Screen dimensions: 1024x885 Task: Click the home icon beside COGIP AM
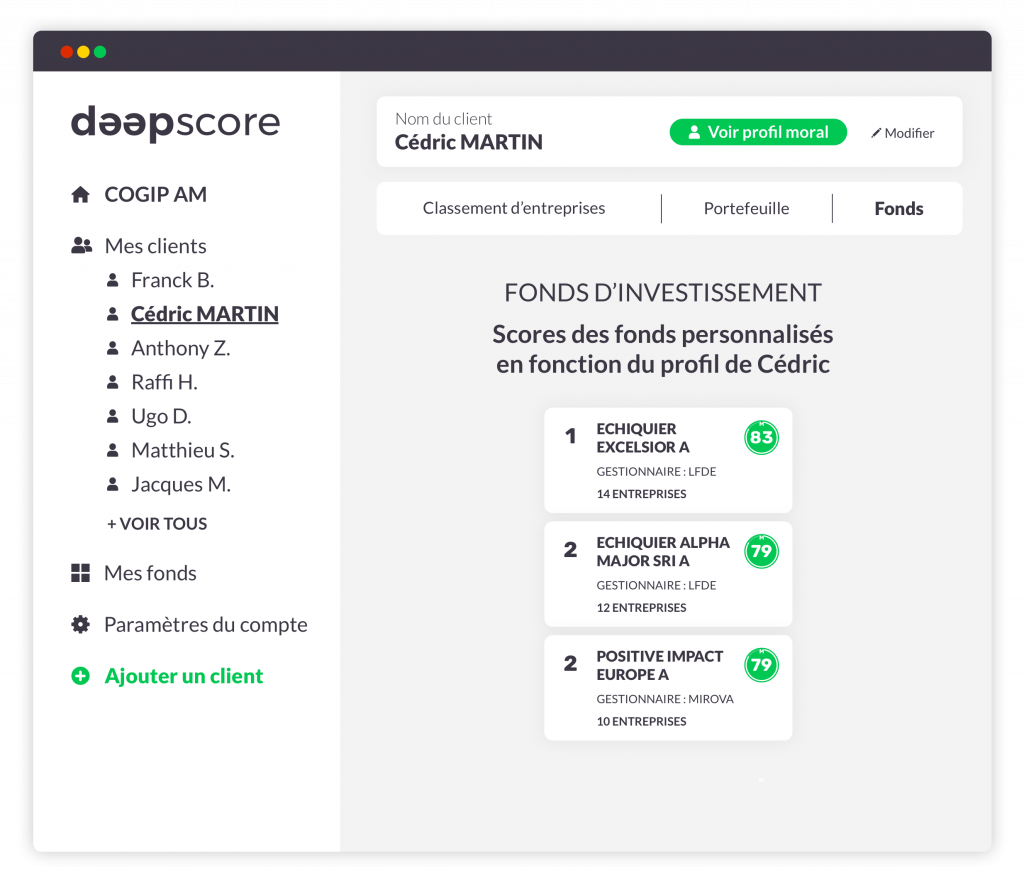[80, 195]
